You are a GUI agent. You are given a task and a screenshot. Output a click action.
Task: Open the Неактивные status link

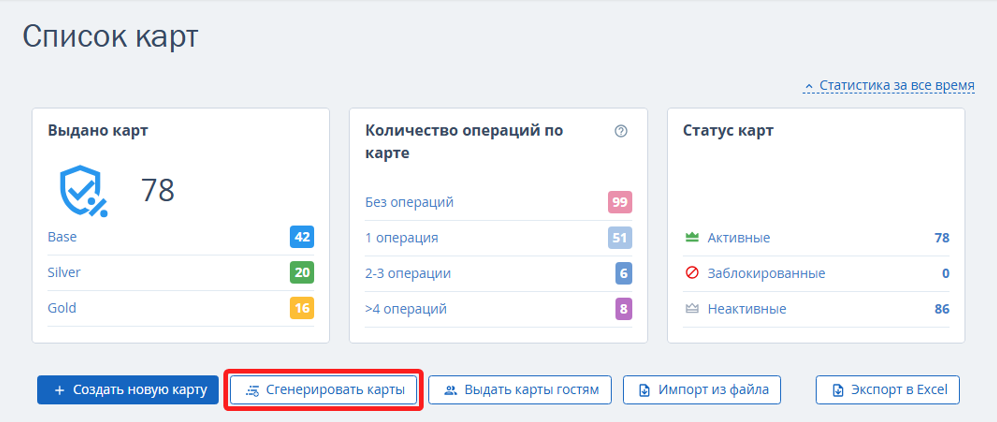[x=747, y=309]
